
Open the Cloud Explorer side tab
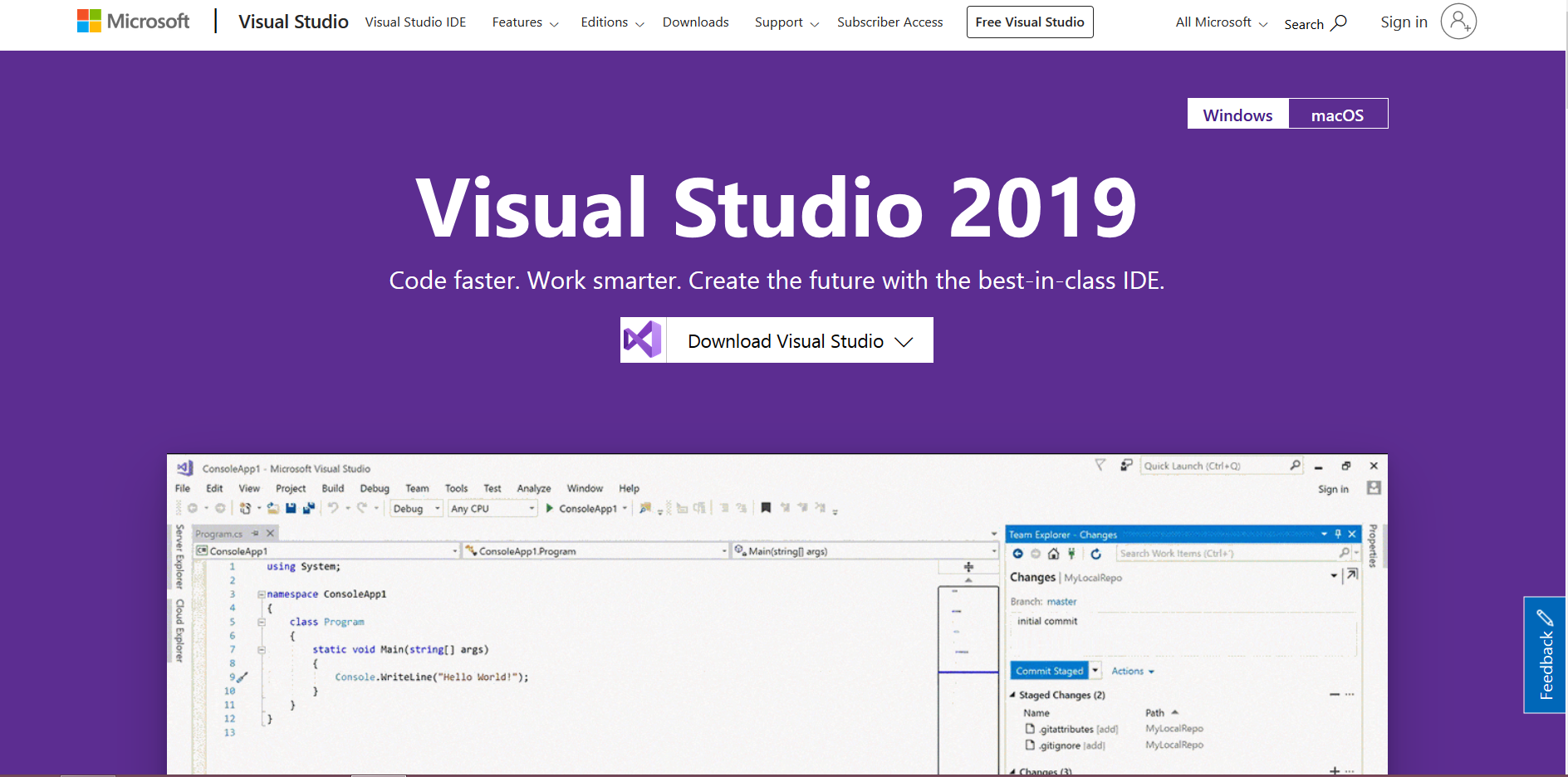(179, 631)
